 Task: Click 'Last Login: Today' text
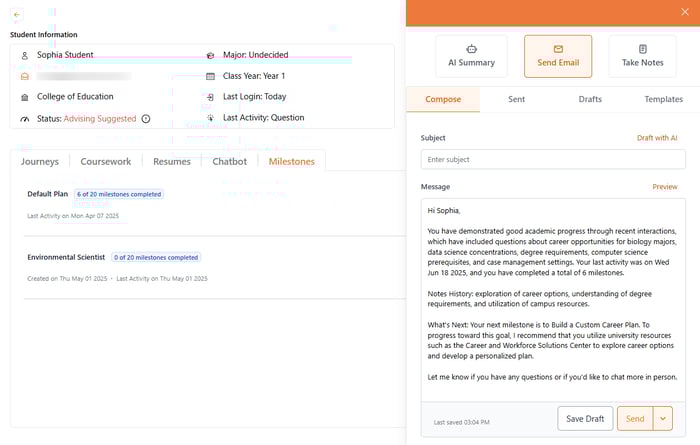pos(254,96)
